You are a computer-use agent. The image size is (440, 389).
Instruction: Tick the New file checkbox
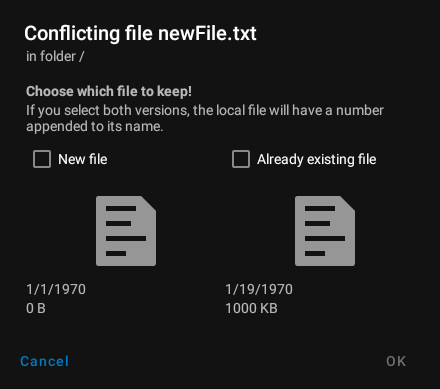(x=42, y=159)
